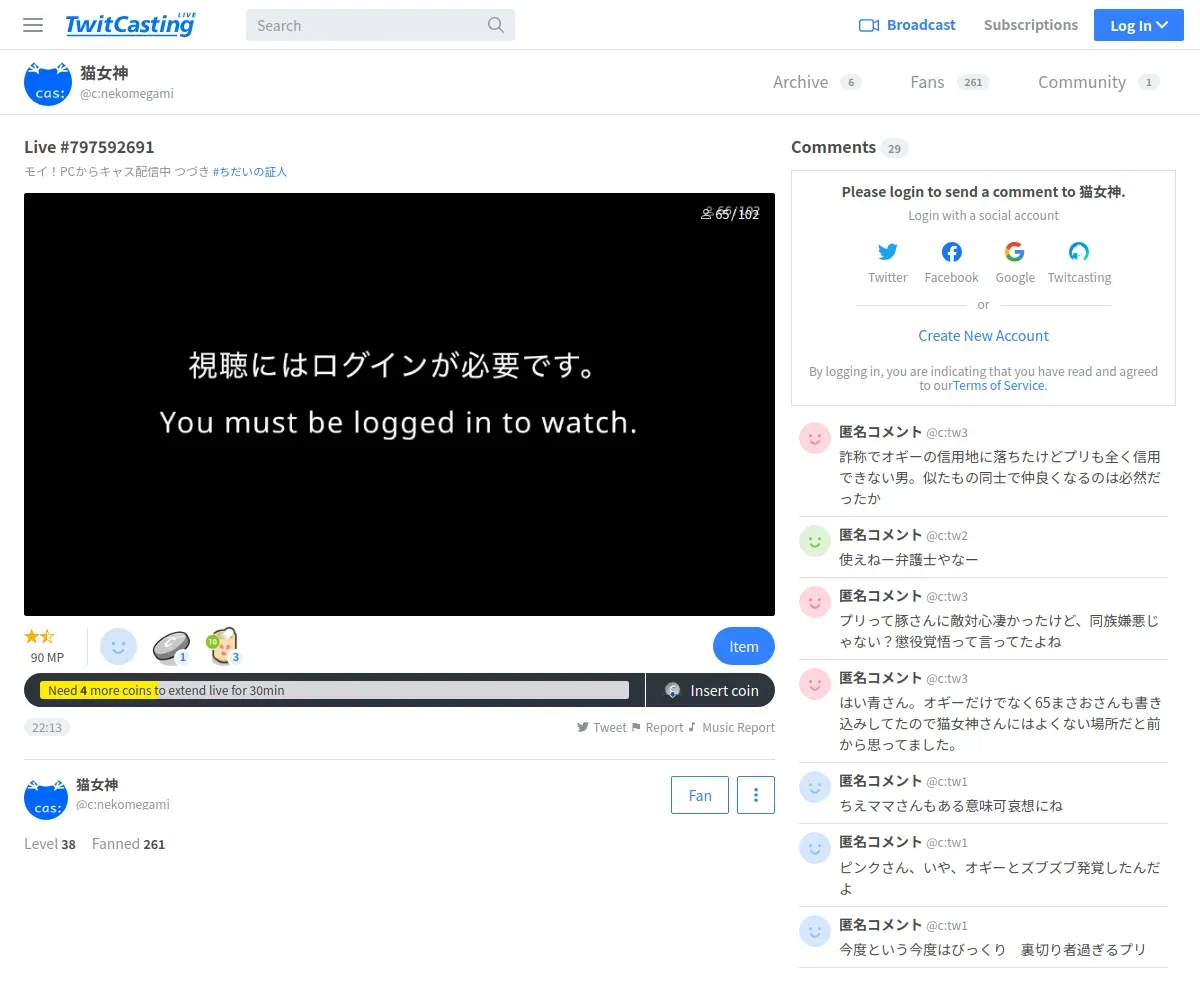Click comment starting 今度という今度はびっくり
The image size is (1200, 1000).
pyautogui.click(x=992, y=949)
